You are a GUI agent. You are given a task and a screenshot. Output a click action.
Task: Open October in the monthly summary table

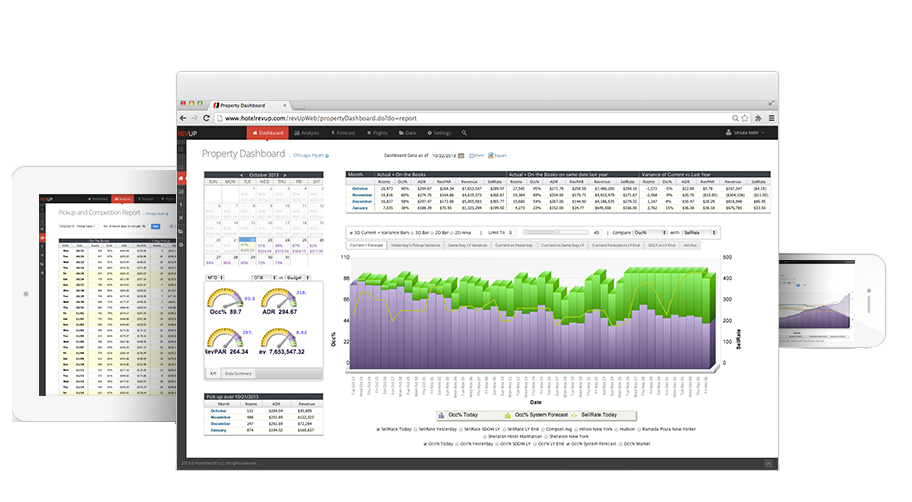tap(360, 188)
